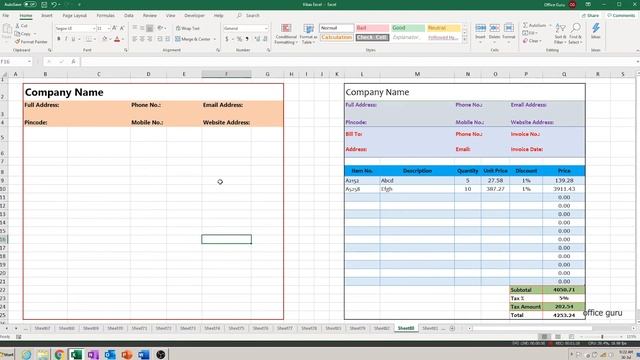Image resolution: width=640 pixels, height=360 pixels.
Task: Open the Insert ribbon tab
Action: [x=47, y=16]
